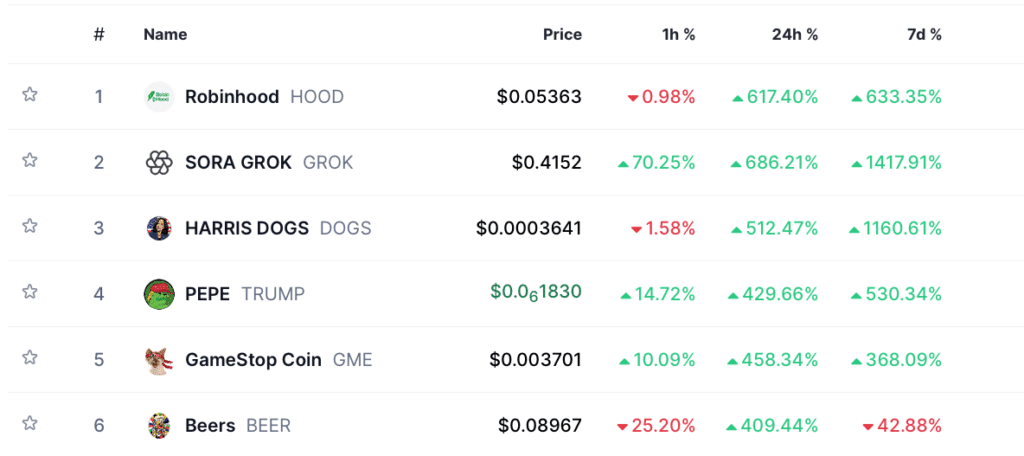The height and width of the screenshot is (456, 1024).
Task: Star Robinhood to add to watchlist
Action: pyautogui.click(x=30, y=95)
